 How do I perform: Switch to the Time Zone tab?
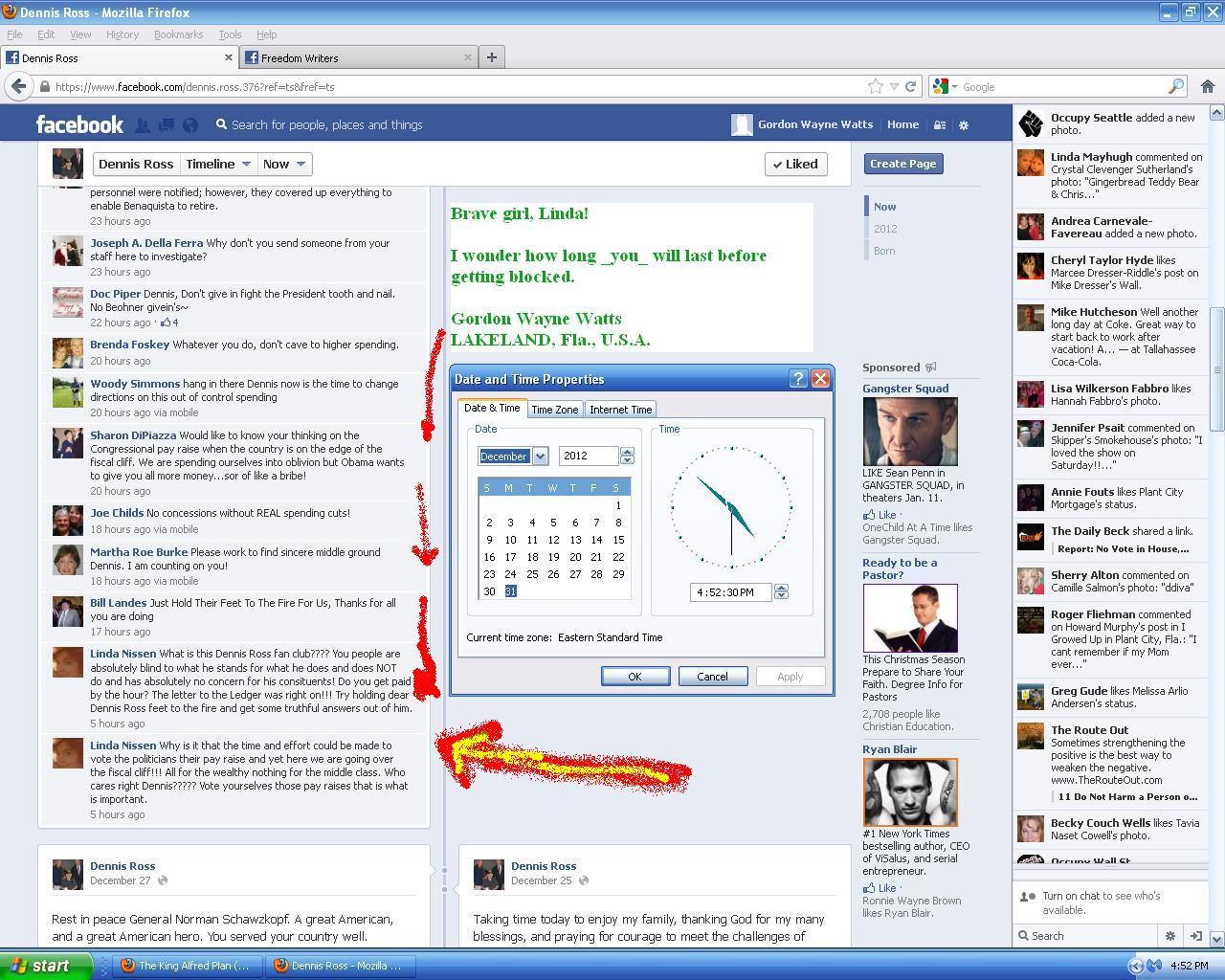pyautogui.click(x=555, y=410)
